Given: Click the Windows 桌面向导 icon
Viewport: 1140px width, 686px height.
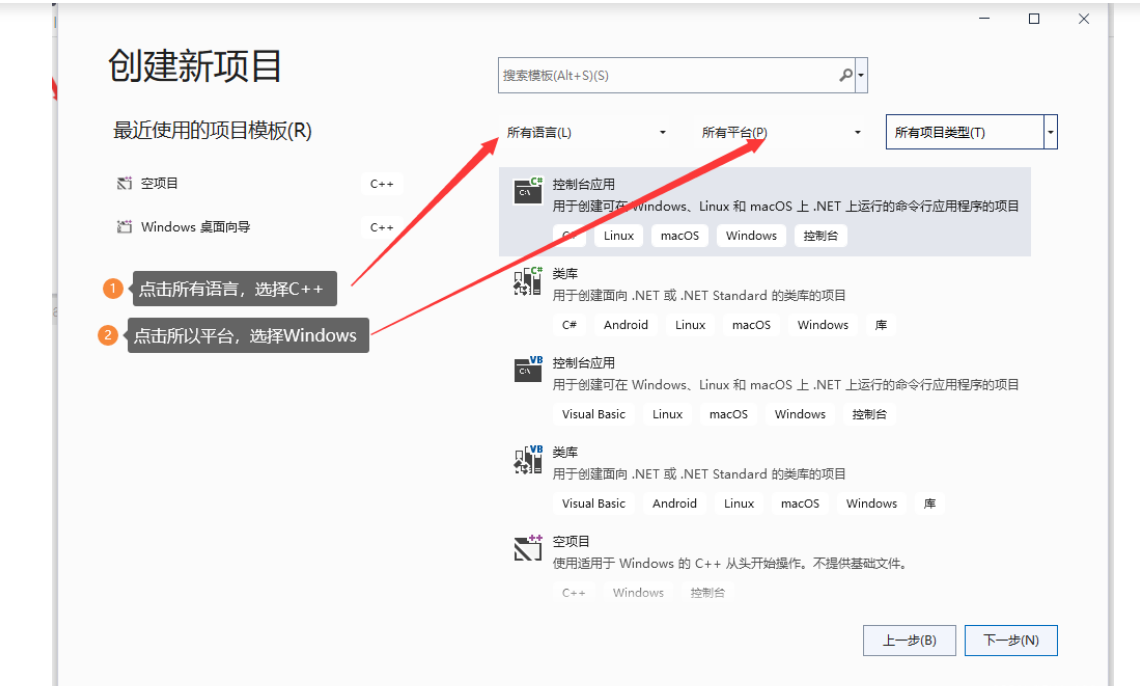Looking at the screenshot, I should coord(124,227).
